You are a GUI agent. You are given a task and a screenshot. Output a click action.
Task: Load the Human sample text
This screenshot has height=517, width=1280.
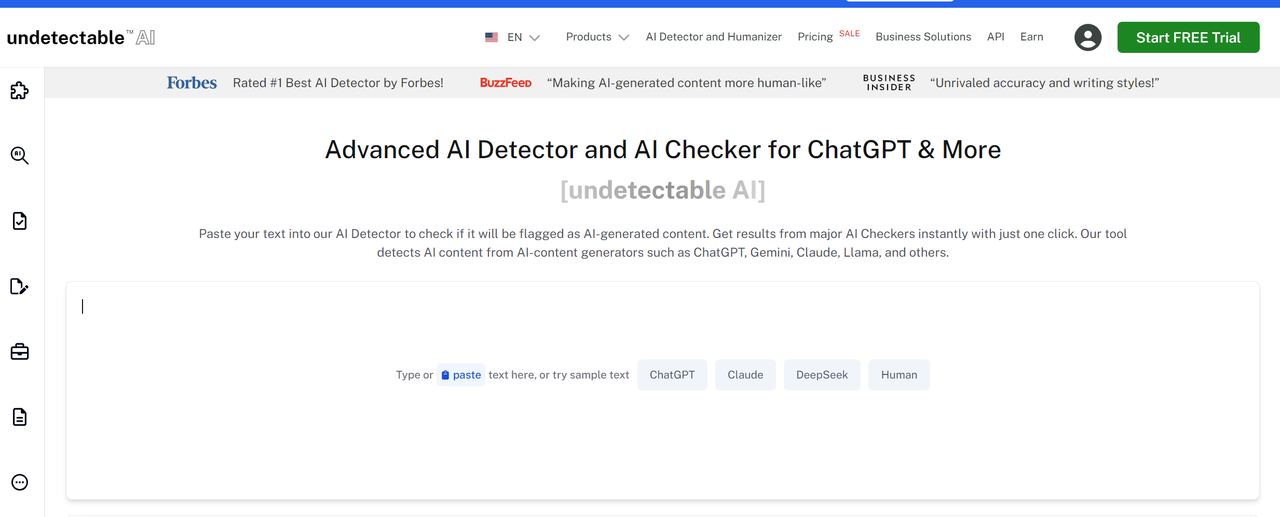[899, 375]
